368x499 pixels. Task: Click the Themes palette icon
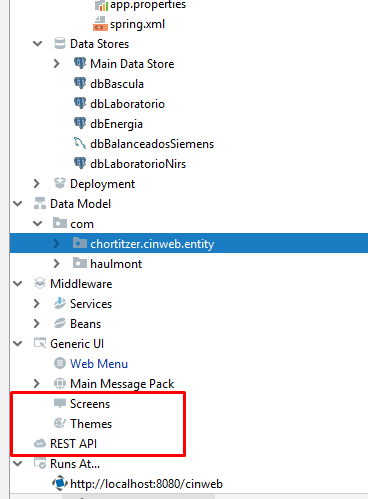(60, 423)
